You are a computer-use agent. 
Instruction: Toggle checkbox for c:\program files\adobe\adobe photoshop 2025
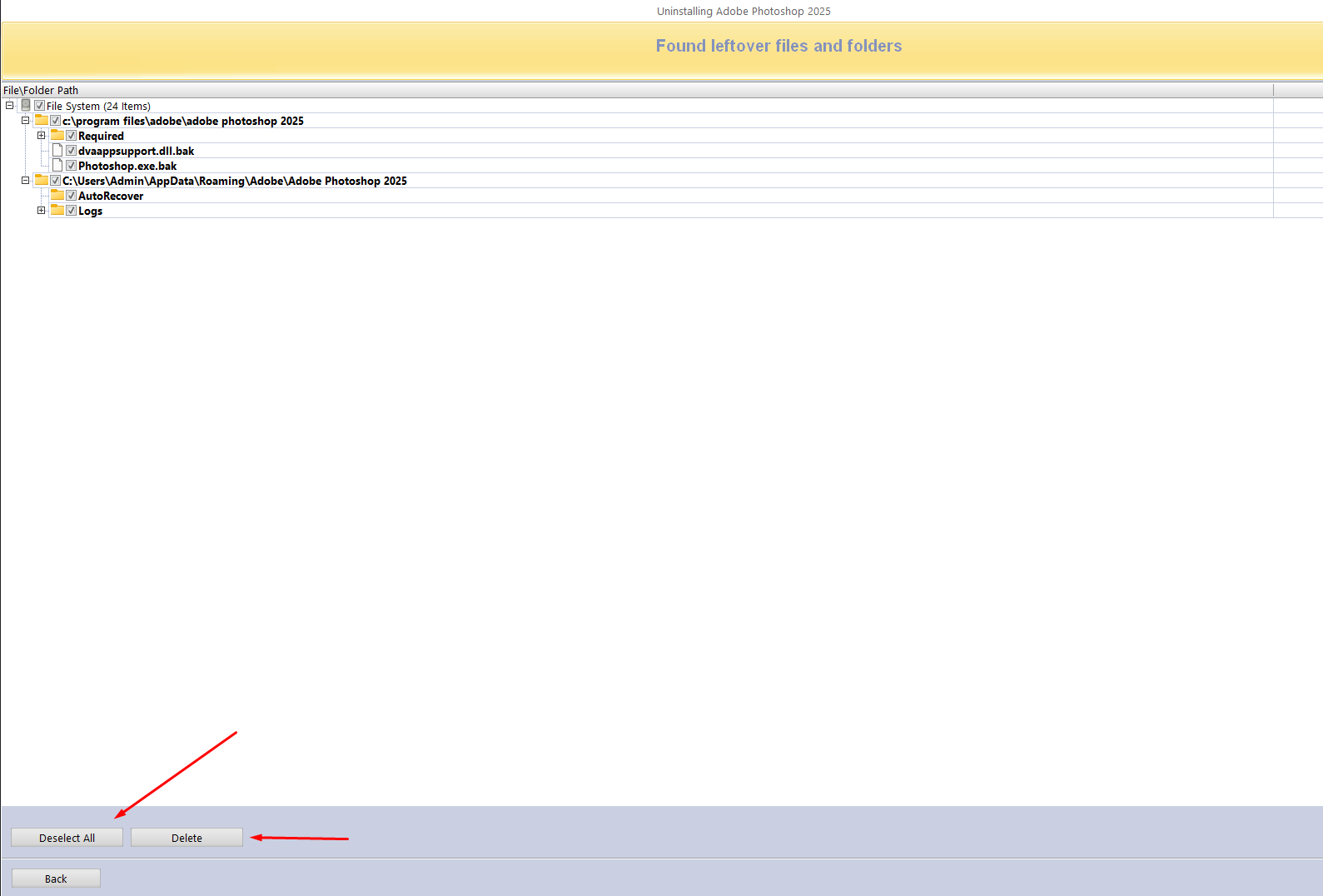click(56, 121)
